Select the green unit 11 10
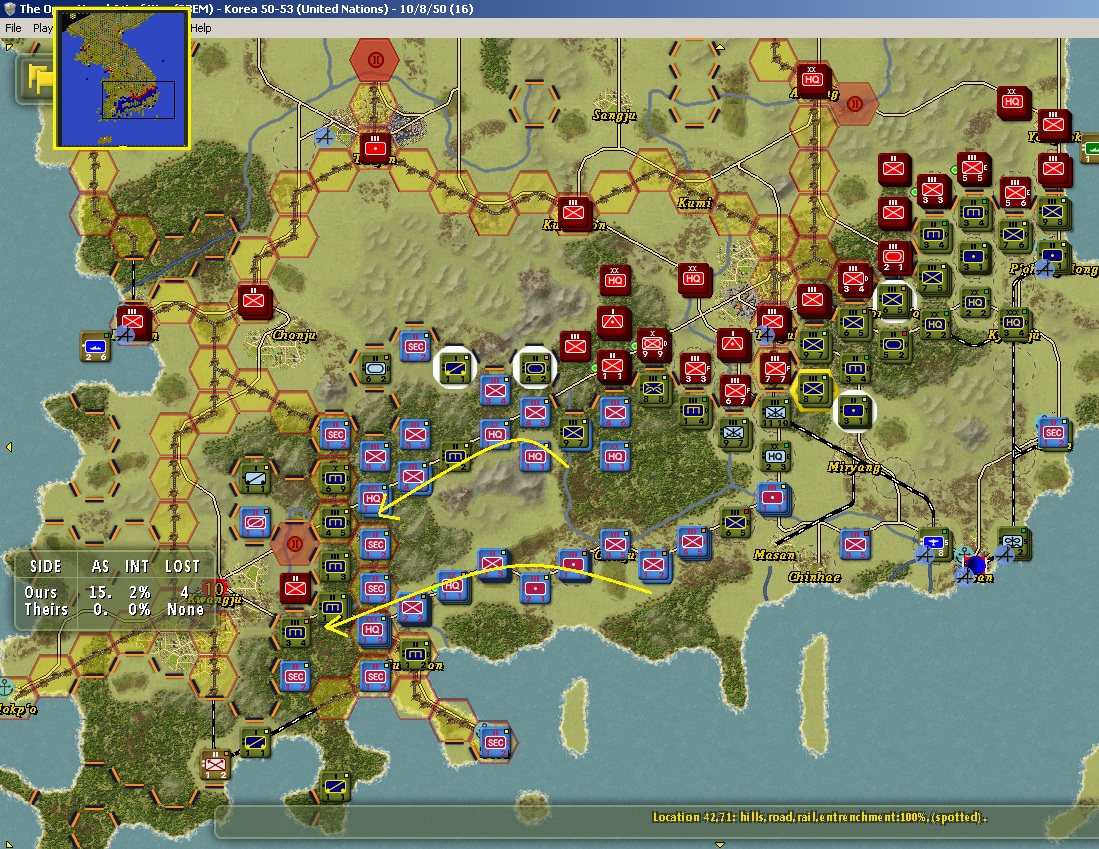Screen dimensions: 1099x849 [774, 412]
